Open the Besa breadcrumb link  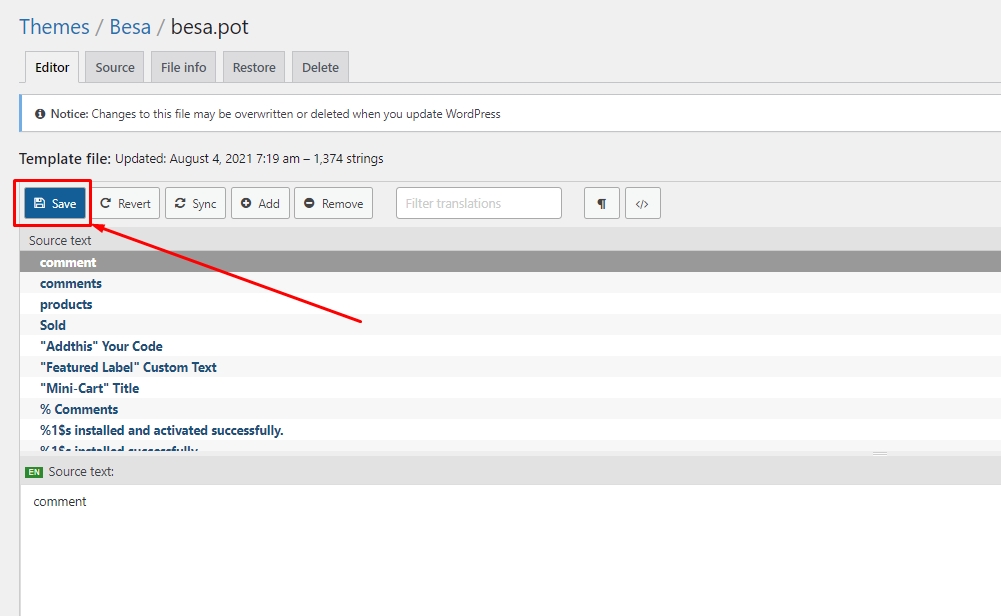130,27
